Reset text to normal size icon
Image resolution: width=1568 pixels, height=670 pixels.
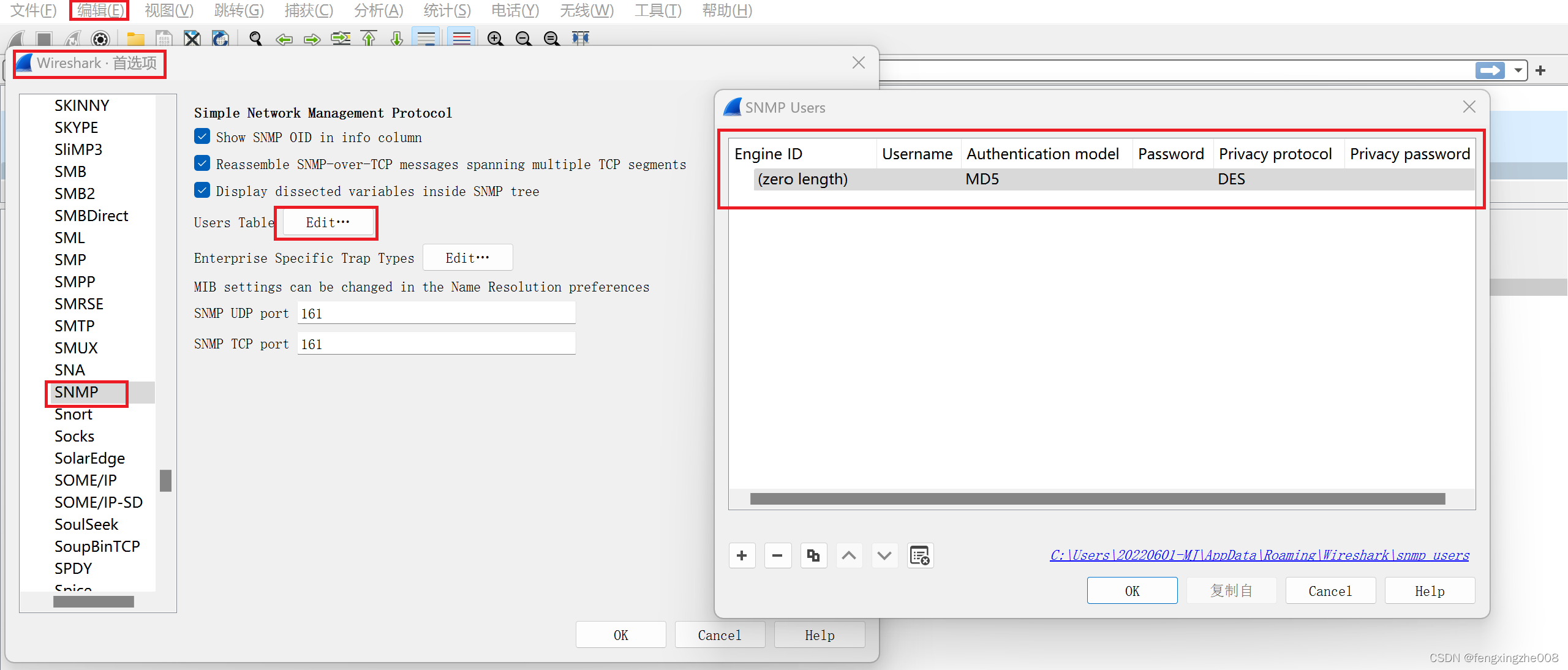click(552, 39)
